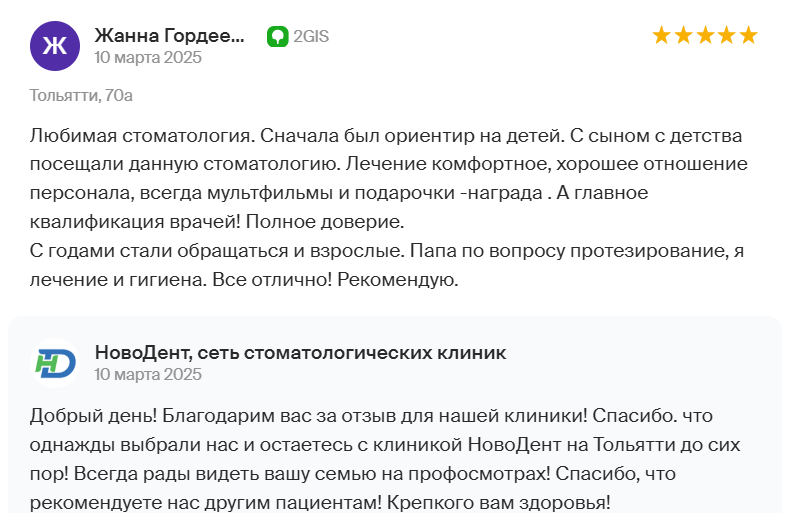Viewport: 793px width, 513px height.
Task: Select the first rating star
Action: tap(662, 36)
